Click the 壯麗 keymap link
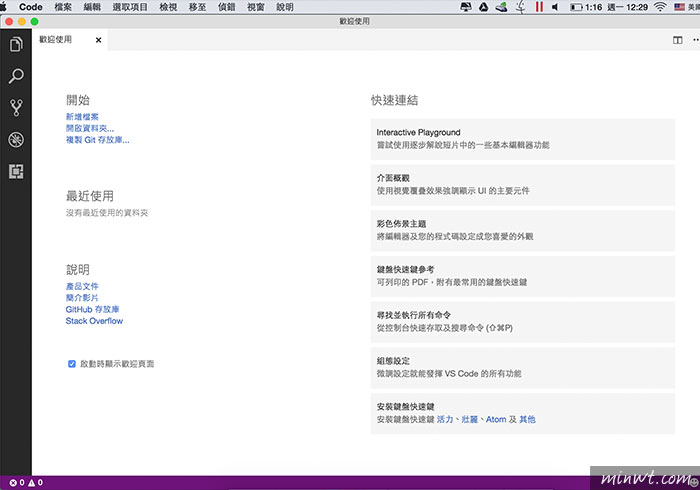The image size is (700, 490). click(x=470, y=419)
